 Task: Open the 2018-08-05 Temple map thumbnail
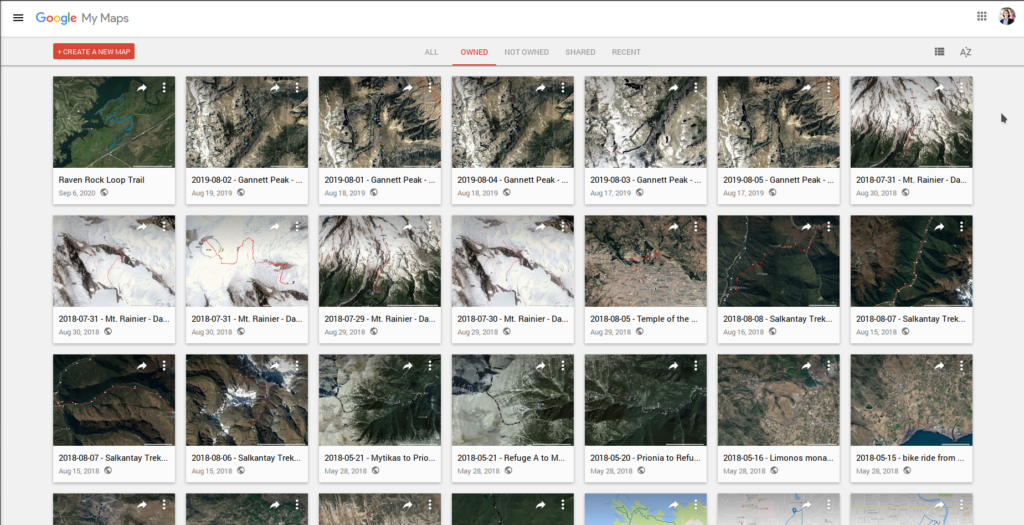pos(645,261)
